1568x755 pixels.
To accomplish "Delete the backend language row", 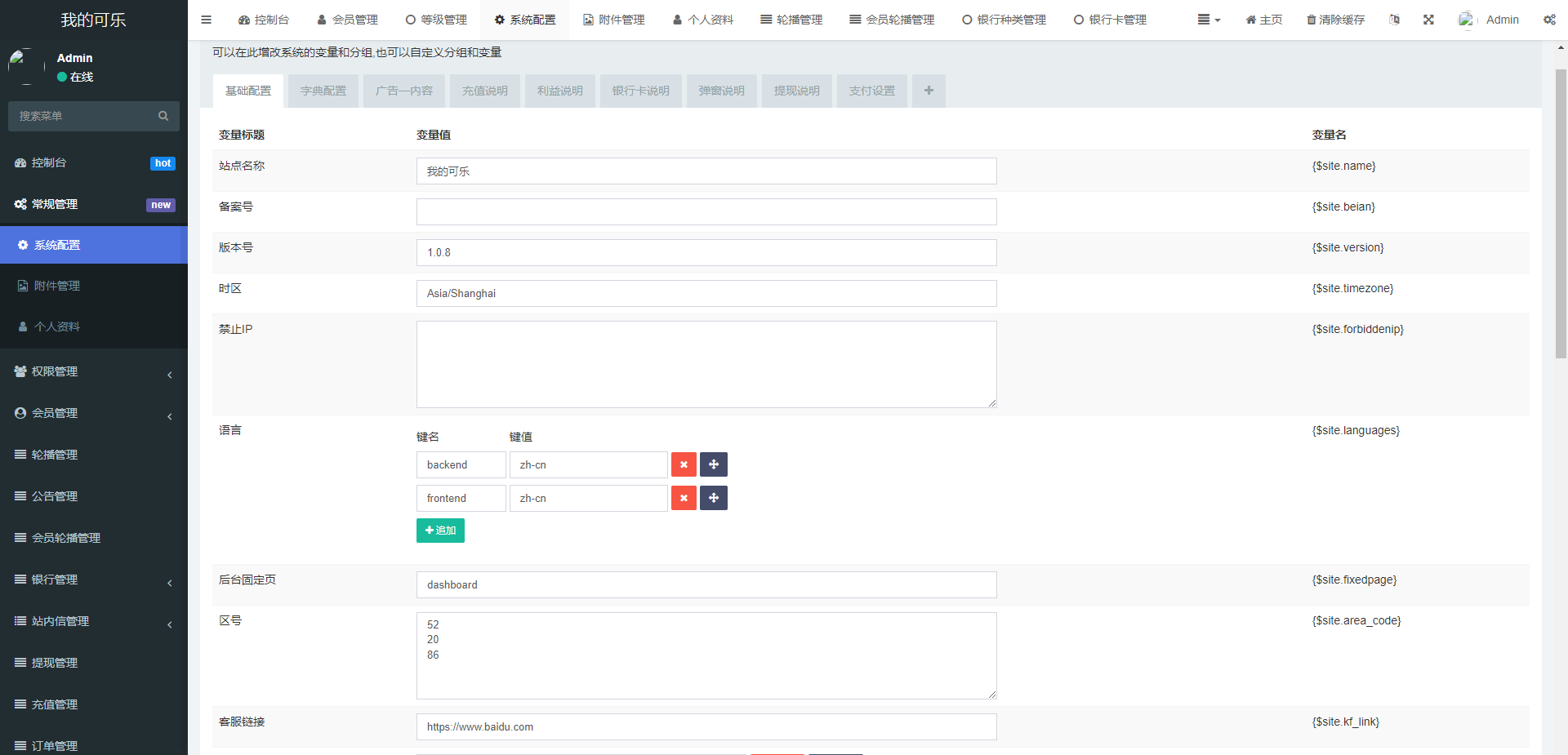I will [x=684, y=464].
